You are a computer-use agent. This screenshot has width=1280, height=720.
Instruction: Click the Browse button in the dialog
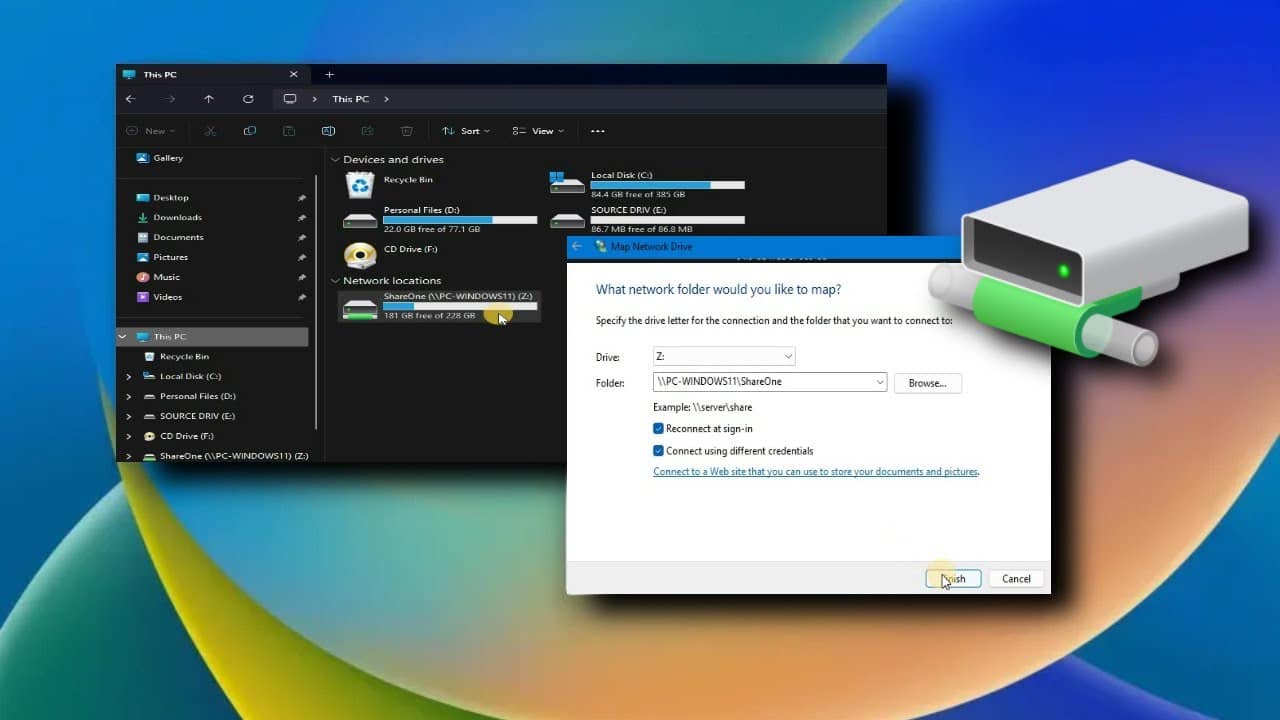927,383
